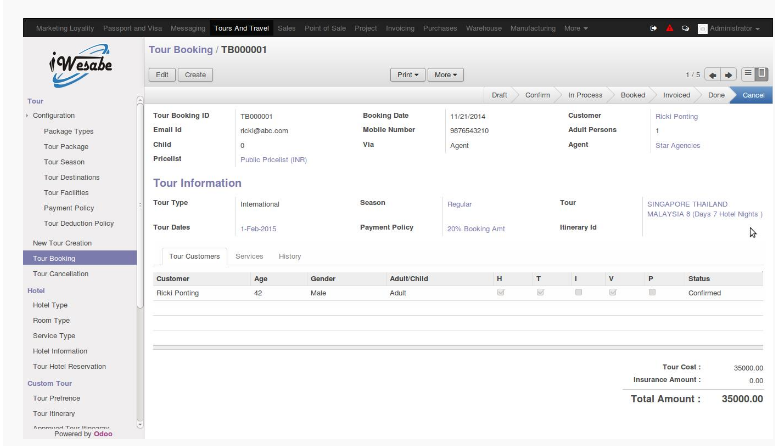Open the Point of Sale menu
Image resolution: width=775 pixels, height=446 pixels.
324,29
